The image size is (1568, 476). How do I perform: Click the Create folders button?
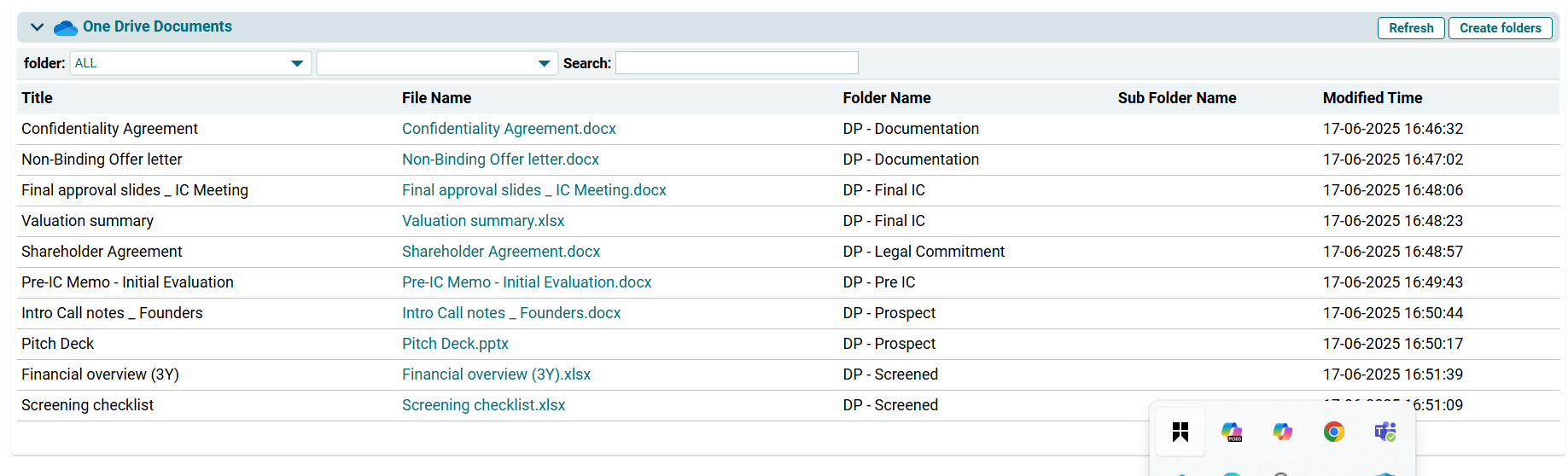tap(1500, 28)
